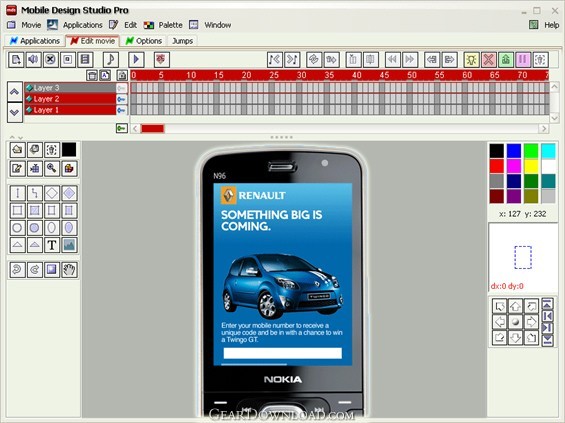Image resolution: width=565 pixels, height=423 pixels.
Task: Click the timeline scroll right arrow
Action: click(544, 129)
